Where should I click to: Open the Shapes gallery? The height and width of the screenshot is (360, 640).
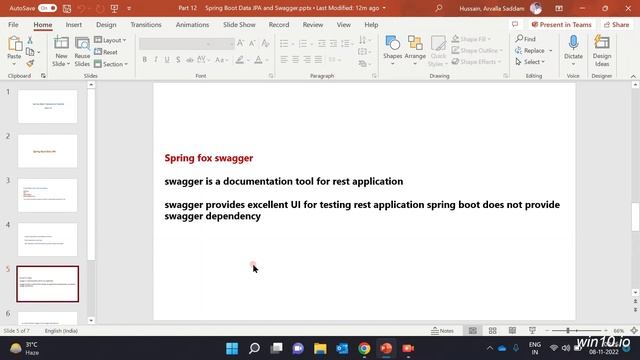(393, 51)
